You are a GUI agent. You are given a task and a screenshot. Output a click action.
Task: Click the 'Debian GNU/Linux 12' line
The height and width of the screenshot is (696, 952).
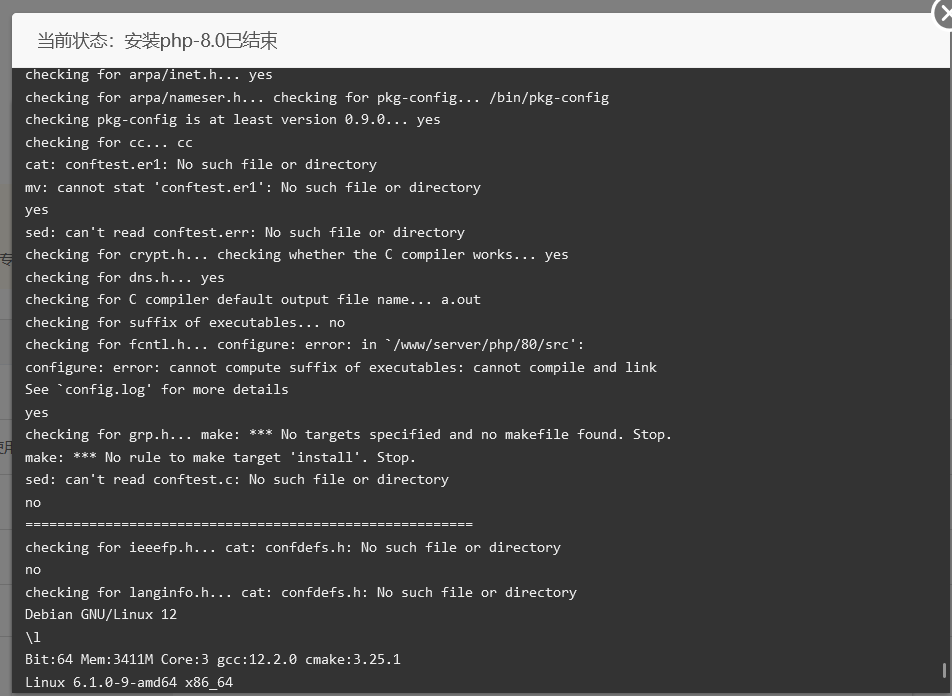101,615
